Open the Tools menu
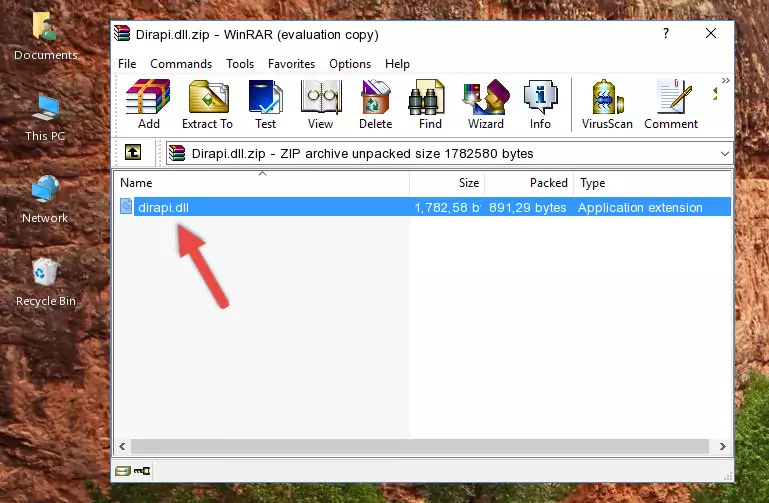The image size is (769, 503). coord(240,64)
